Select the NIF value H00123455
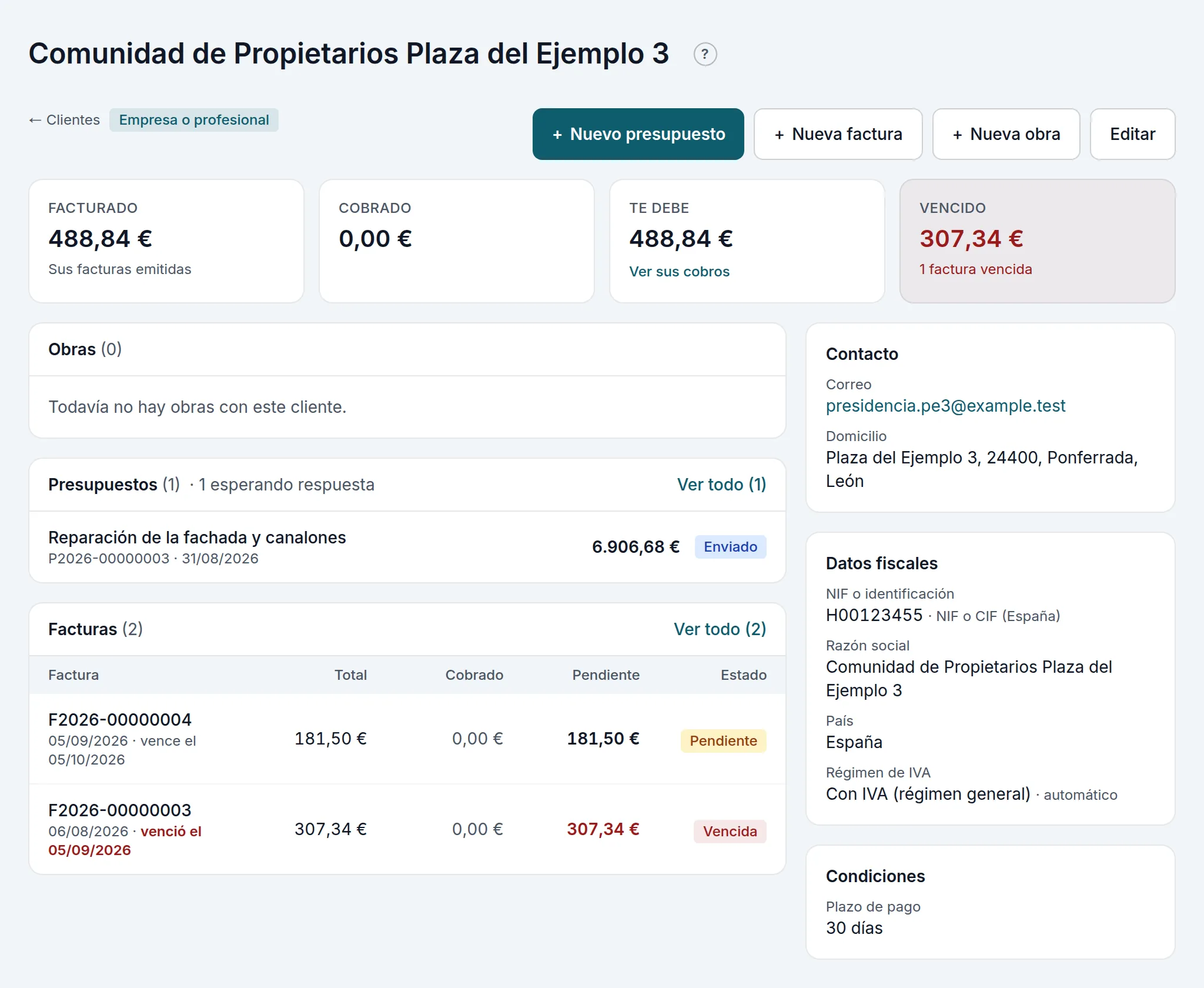1204x988 pixels. [x=874, y=615]
